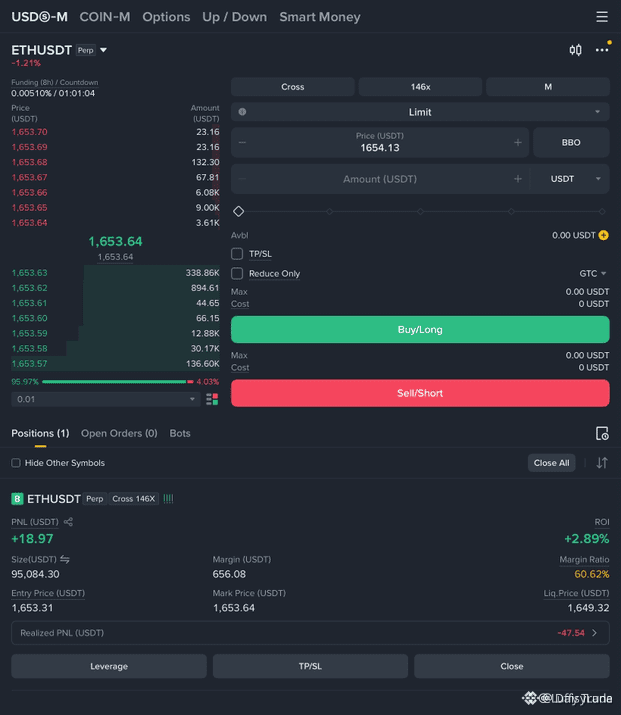
Task: Open the 0.01 price grouping dropdown
Action: [x=106, y=399]
